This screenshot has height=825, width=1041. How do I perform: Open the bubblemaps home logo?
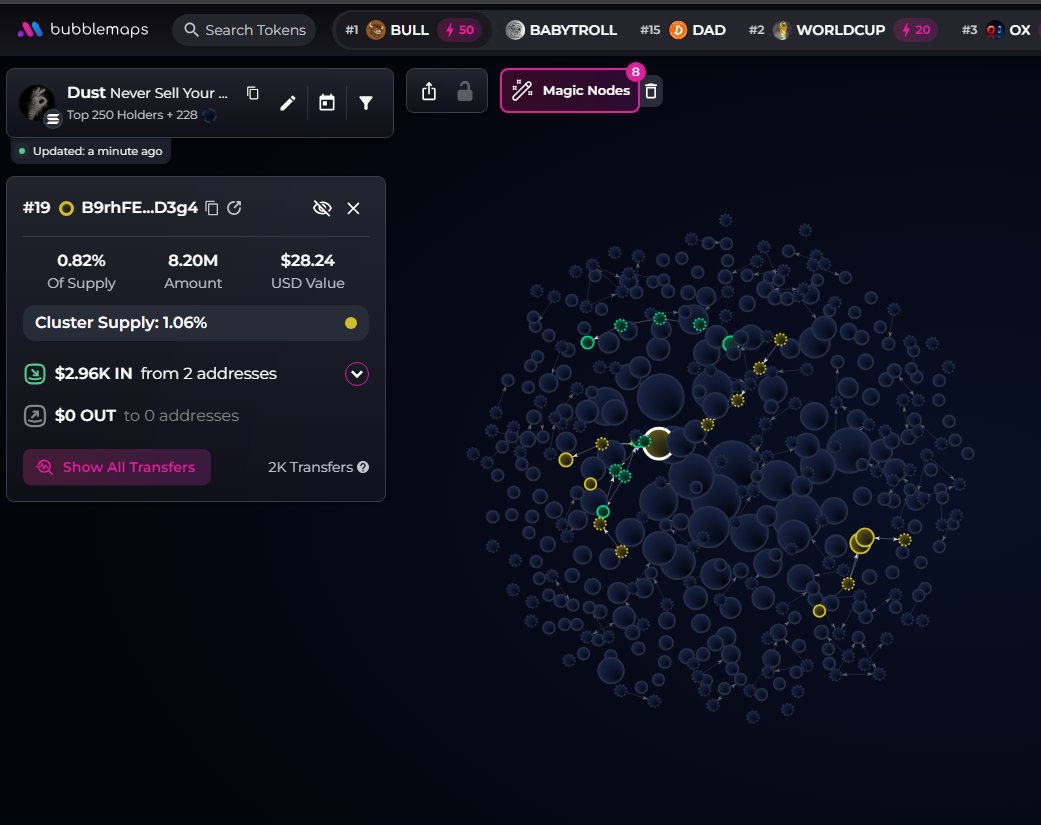point(83,29)
